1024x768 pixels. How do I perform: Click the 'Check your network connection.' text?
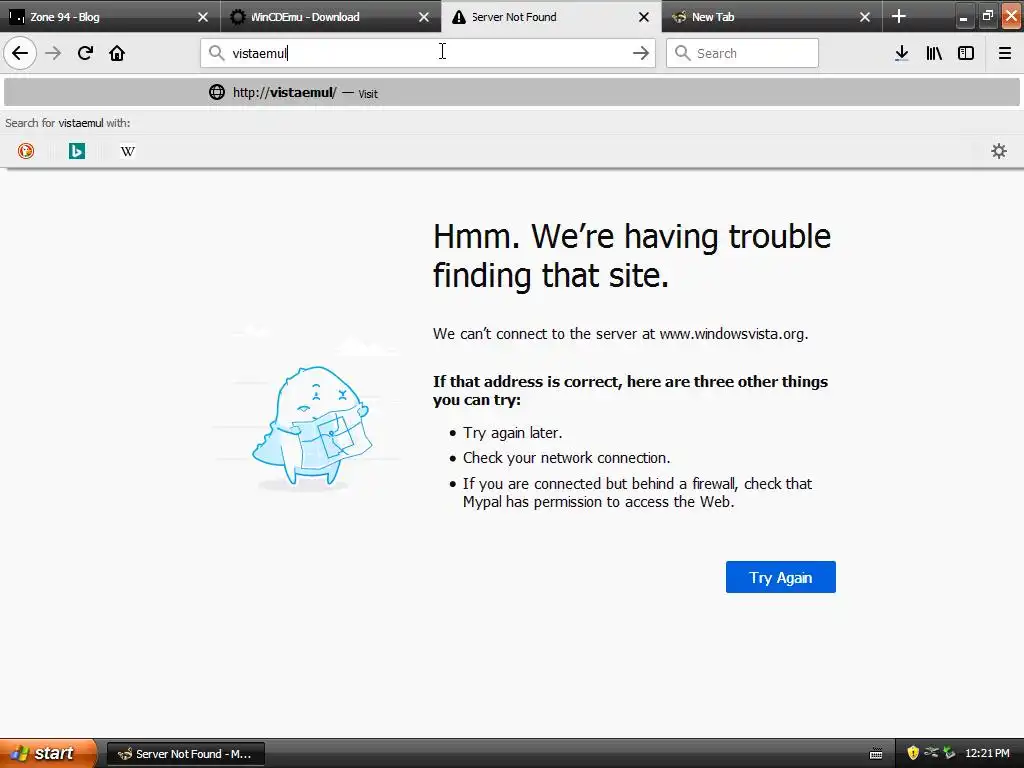coord(566,458)
